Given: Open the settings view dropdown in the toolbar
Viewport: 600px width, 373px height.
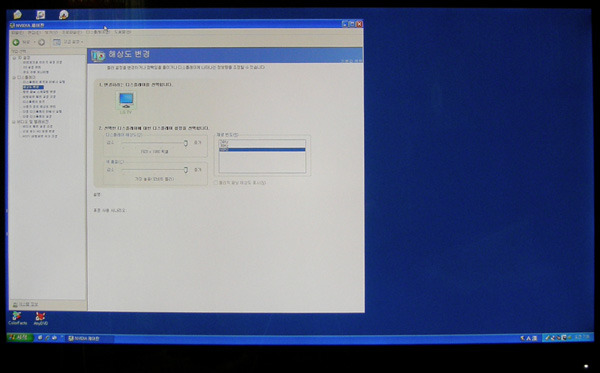Looking at the screenshot, I should tap(68, 42).
